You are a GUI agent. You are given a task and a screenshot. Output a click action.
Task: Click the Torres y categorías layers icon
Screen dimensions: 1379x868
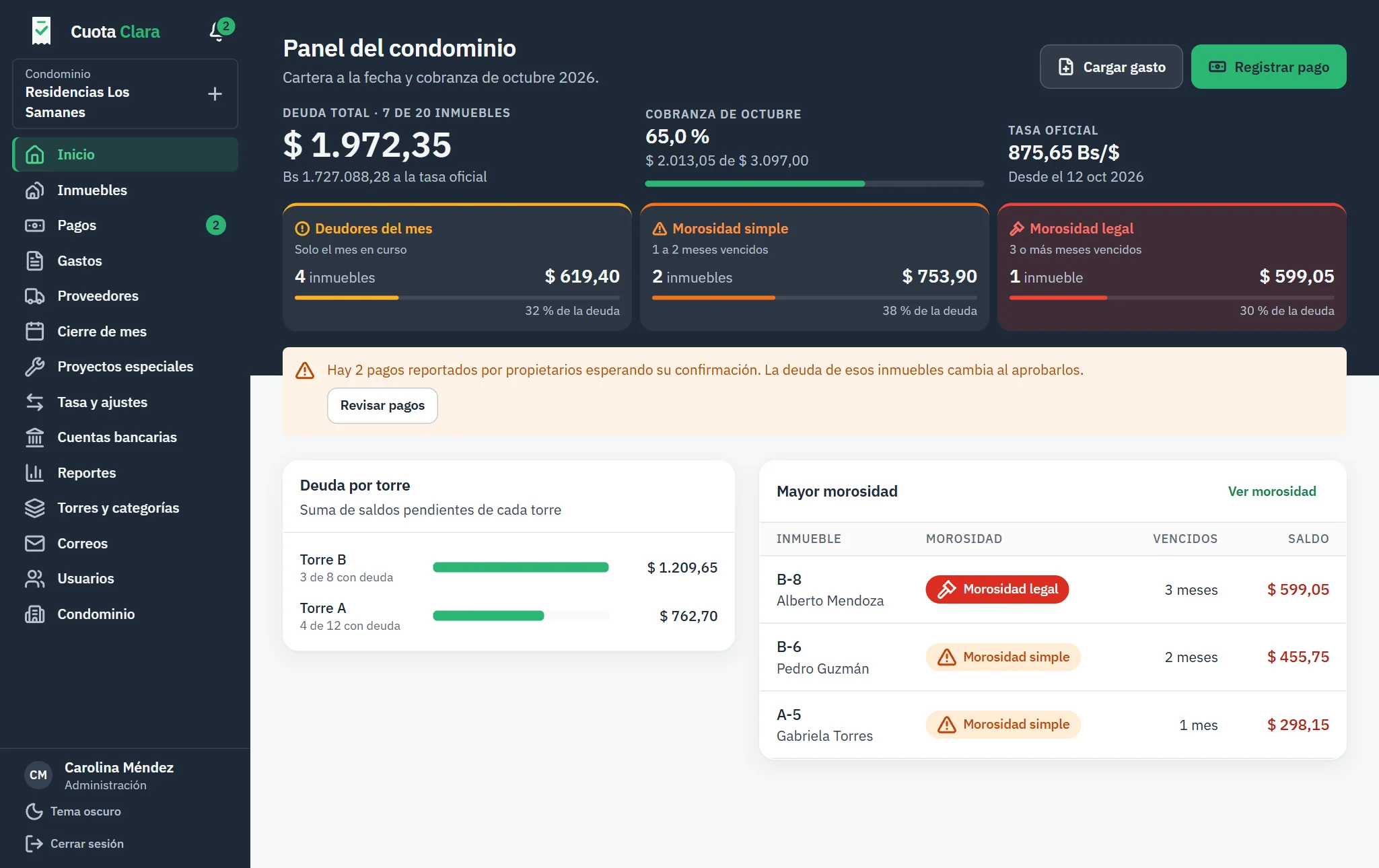[35, 508]
